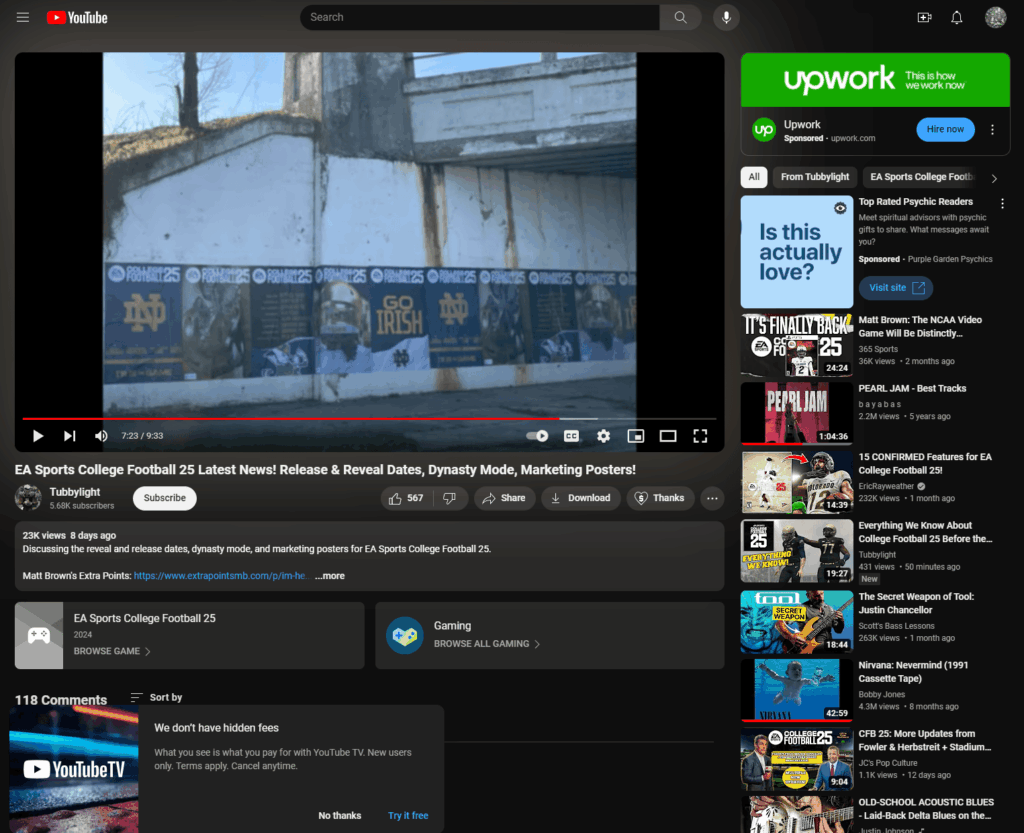Viewport: 1024px width, 833px height.
Task: Click No thanks on YouTube TV promo
Action: point(340,815)
